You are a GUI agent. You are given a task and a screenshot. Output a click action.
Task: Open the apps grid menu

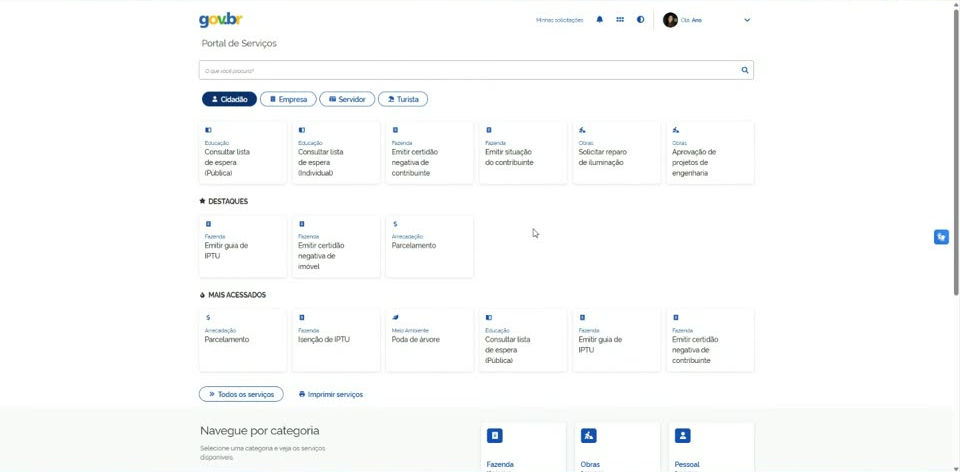coord(620,20)
